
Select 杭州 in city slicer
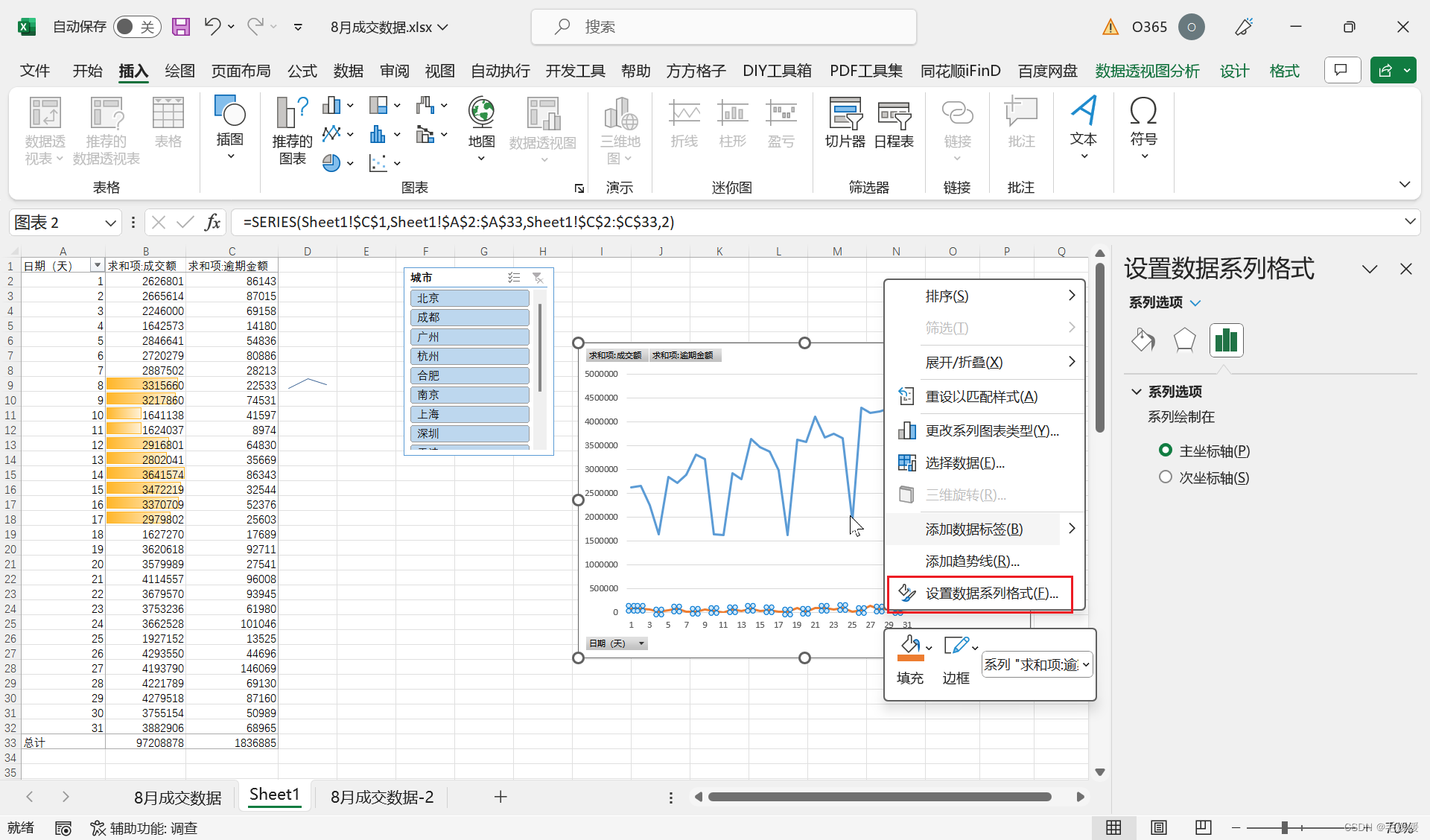pyautogui.click(x=469, y=356)
